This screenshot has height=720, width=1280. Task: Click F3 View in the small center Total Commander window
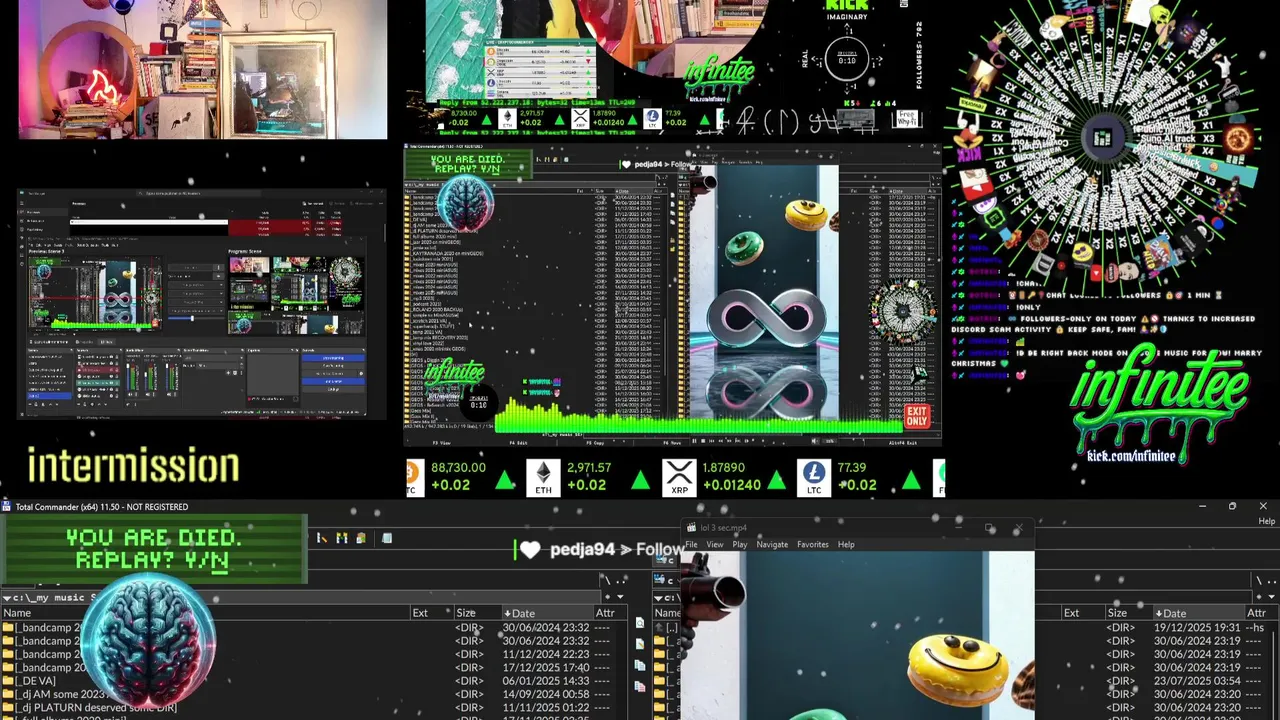tap(441, 441)
